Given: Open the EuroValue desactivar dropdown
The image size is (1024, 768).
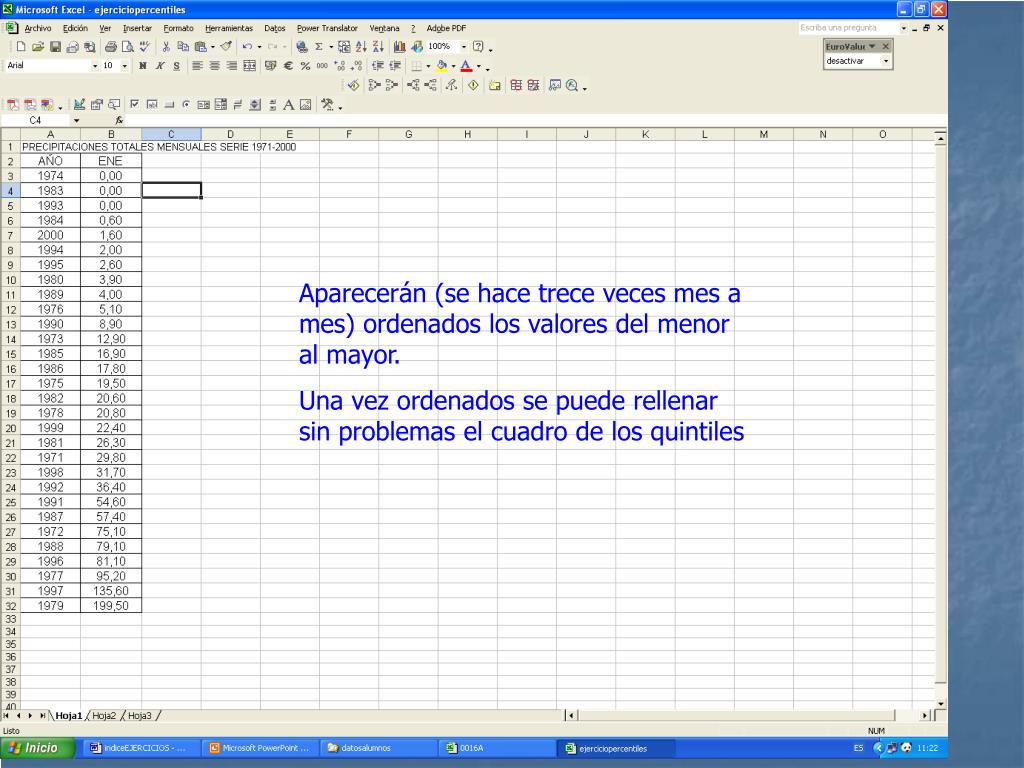Looking at the screenshot, I should tap(886, 61).
